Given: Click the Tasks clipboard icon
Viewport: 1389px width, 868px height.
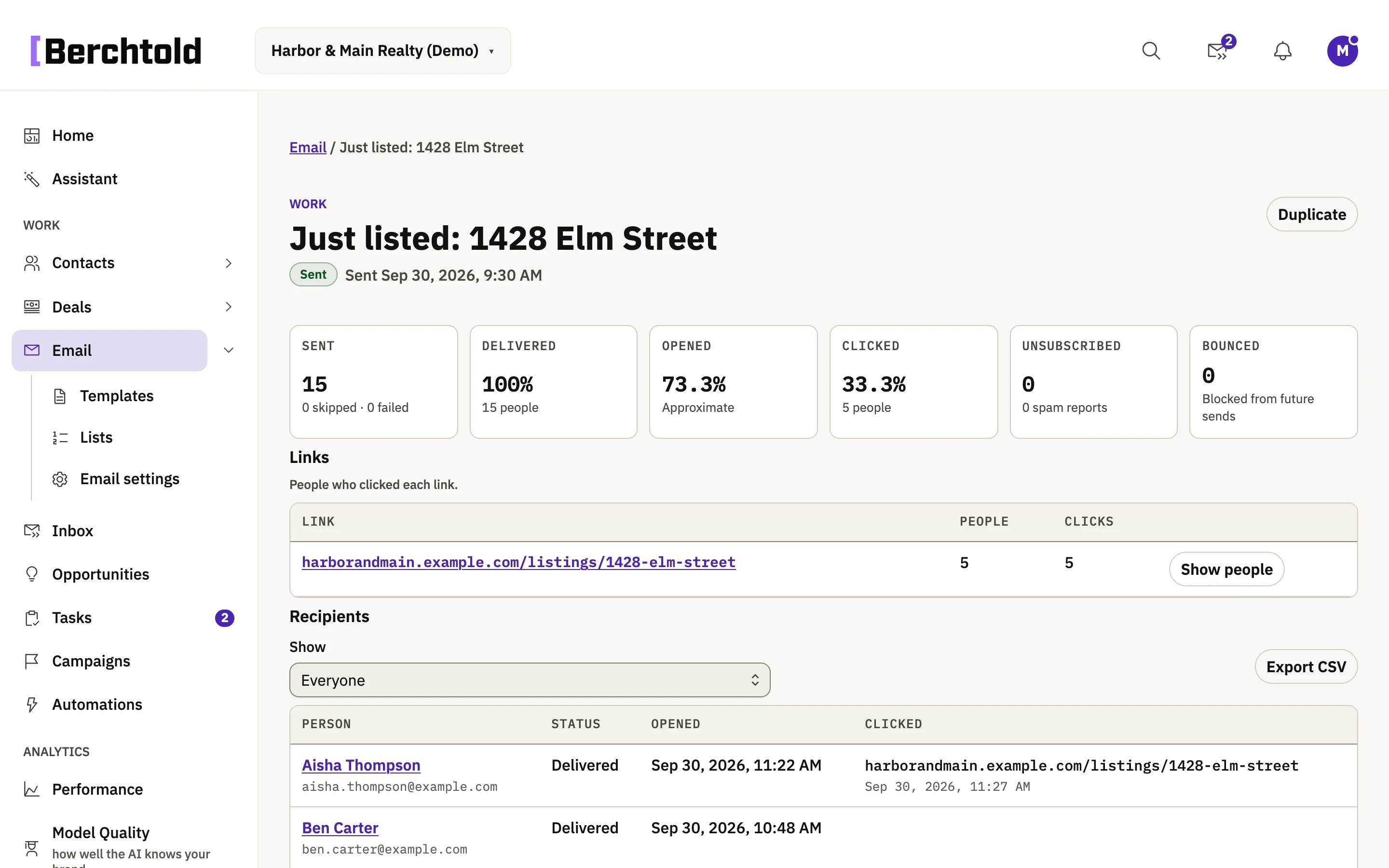Looking at the screenshot, I should (x=31, y=618).
